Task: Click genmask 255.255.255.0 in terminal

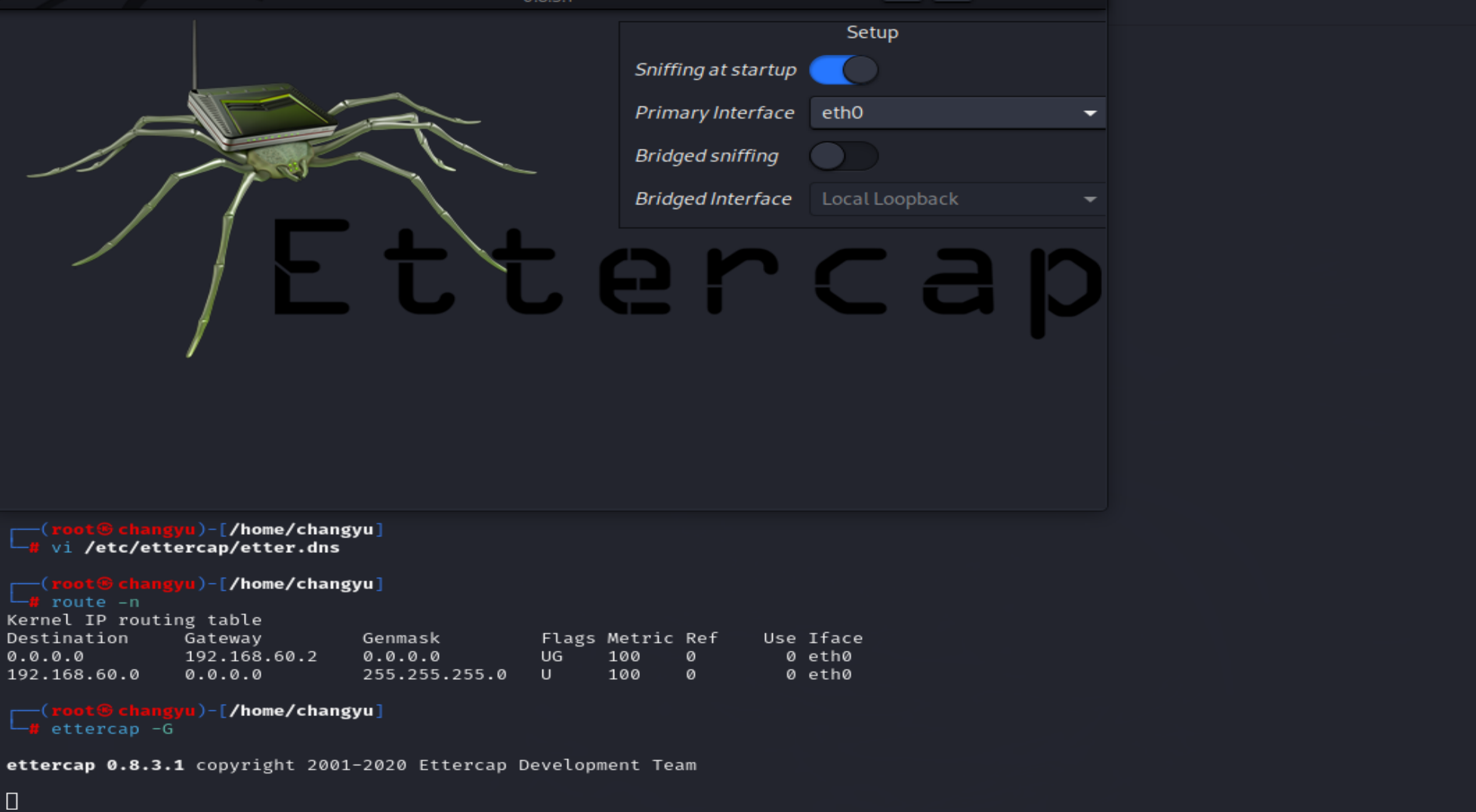Action: tap(434, 675)
